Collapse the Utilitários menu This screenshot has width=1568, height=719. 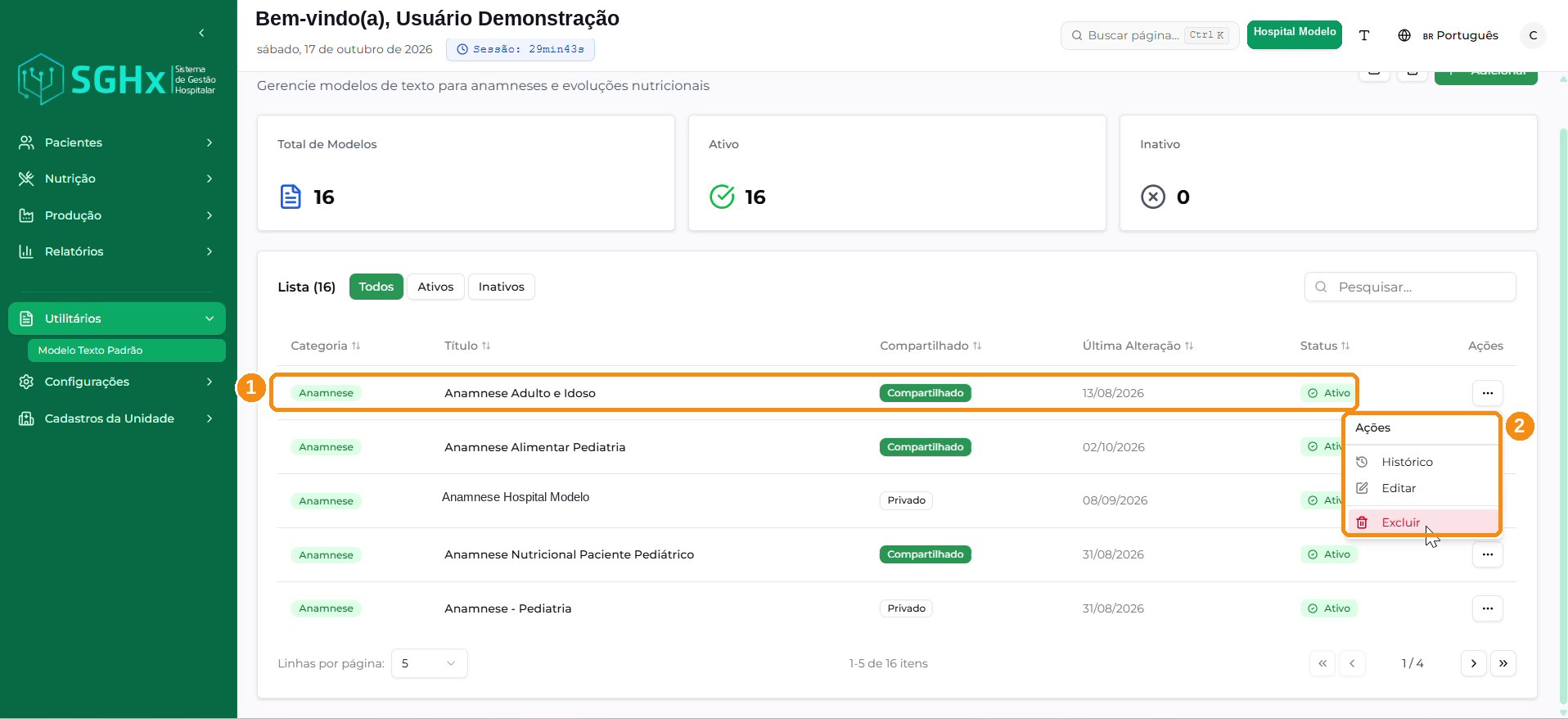click(x=117, y=319)
